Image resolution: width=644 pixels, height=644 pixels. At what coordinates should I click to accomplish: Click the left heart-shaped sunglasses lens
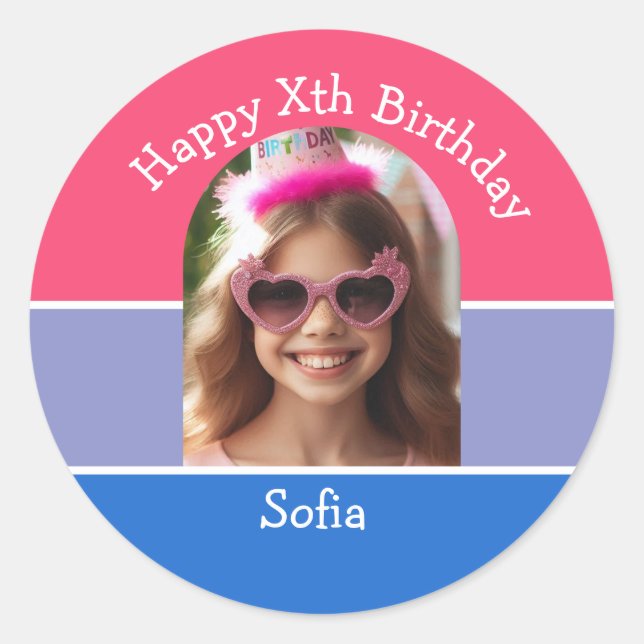tap(278, 302)
